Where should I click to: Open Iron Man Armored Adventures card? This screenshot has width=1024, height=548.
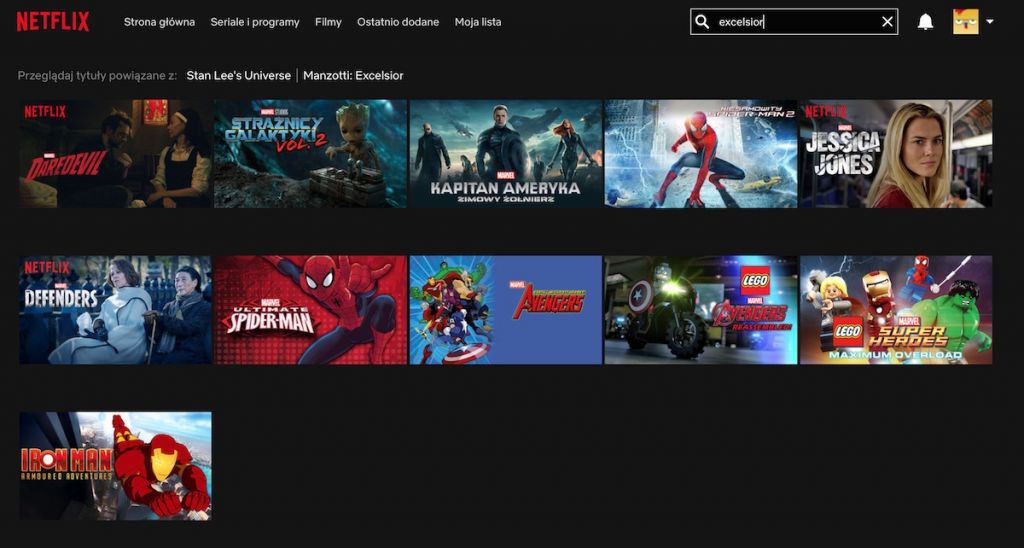pyautogui.click(x=115, y=466)
